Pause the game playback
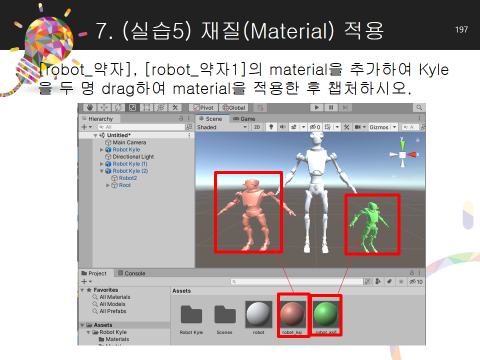The width and height of the screenshot is (480, 360). 331,107
